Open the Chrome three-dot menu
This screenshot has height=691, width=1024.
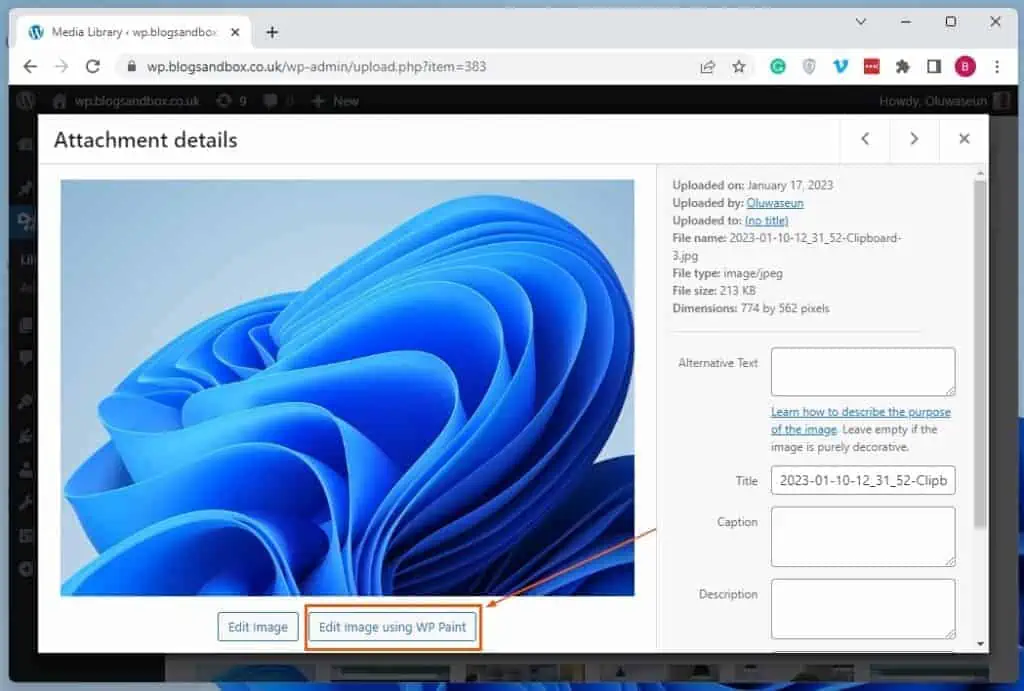coord(997,66)
